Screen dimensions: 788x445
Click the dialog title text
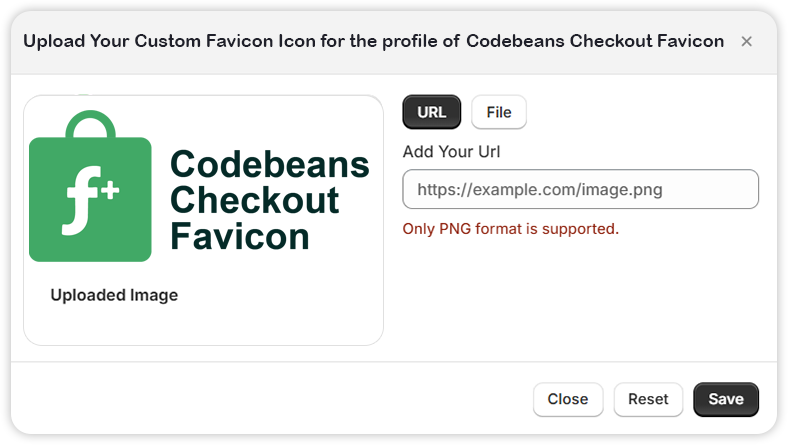point(373,41)
